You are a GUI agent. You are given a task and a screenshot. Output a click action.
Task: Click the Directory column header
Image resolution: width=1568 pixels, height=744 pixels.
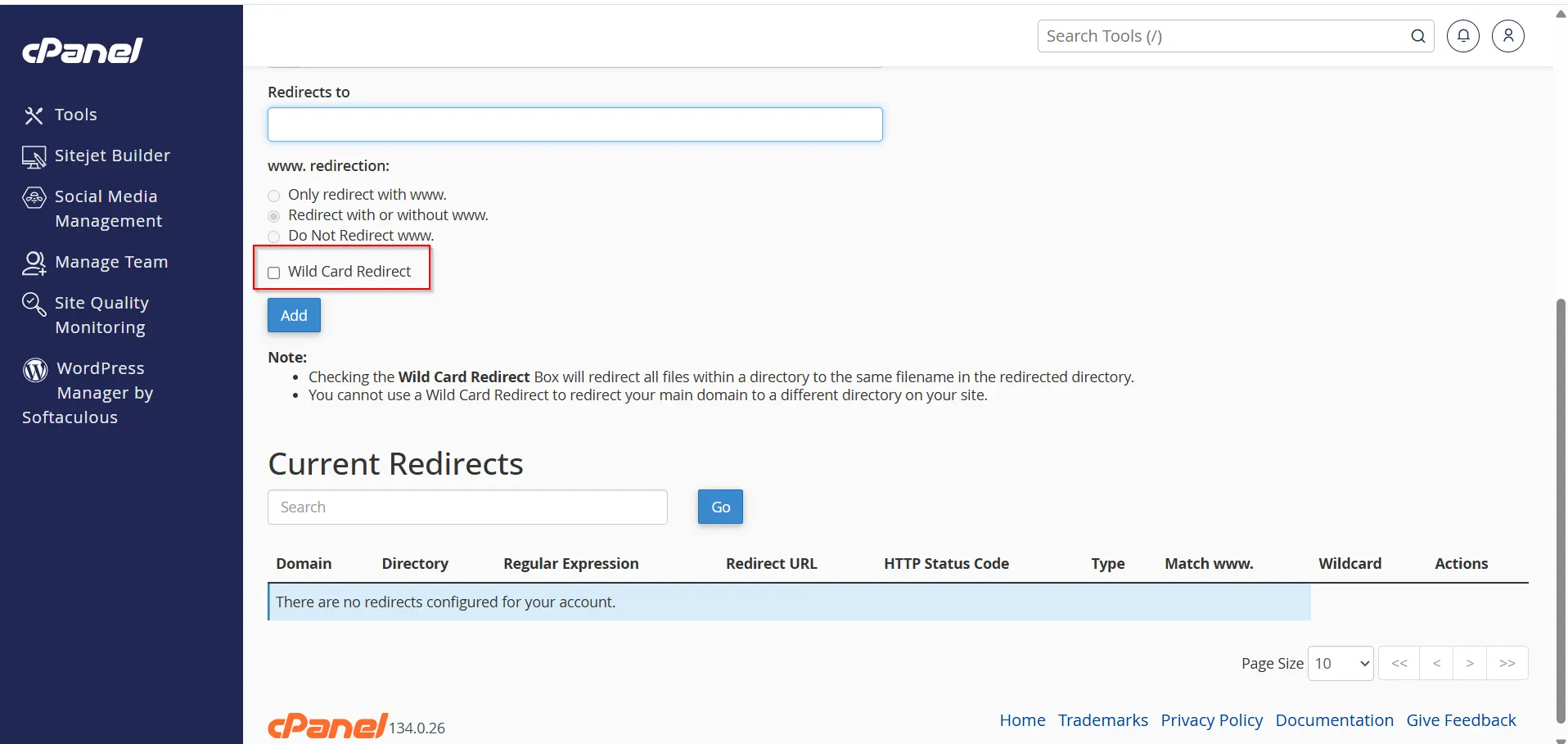(415, 563)
